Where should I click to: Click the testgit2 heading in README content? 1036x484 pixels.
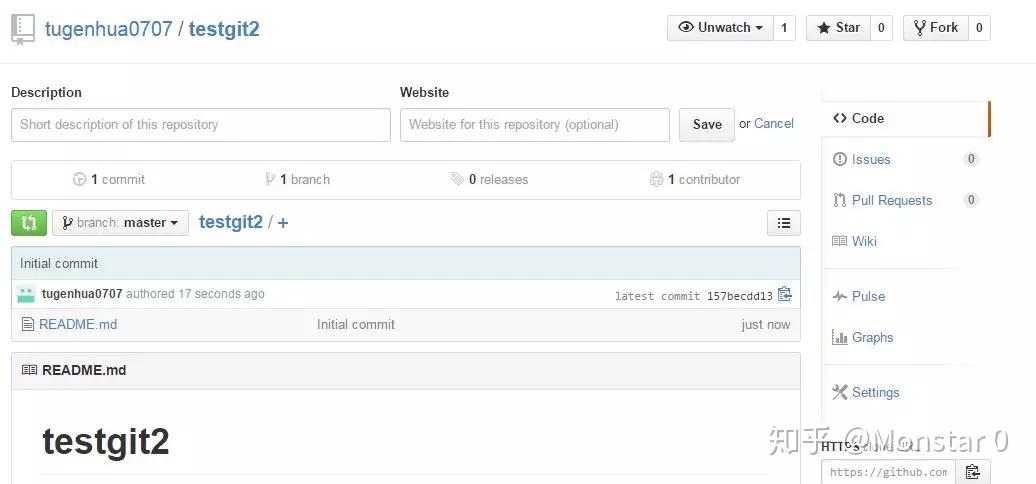(x=106, y=442)
